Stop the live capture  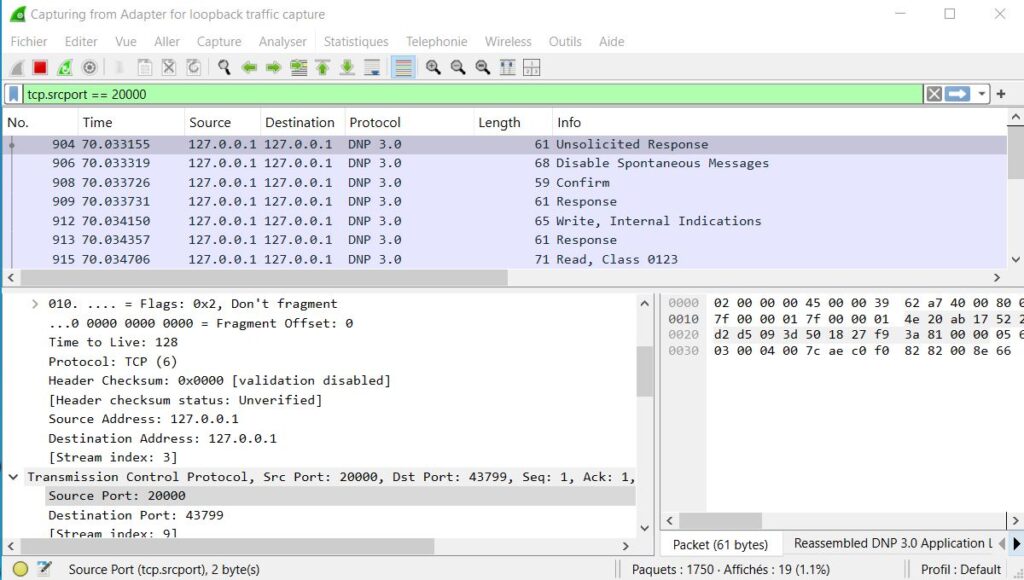(38, 67)
